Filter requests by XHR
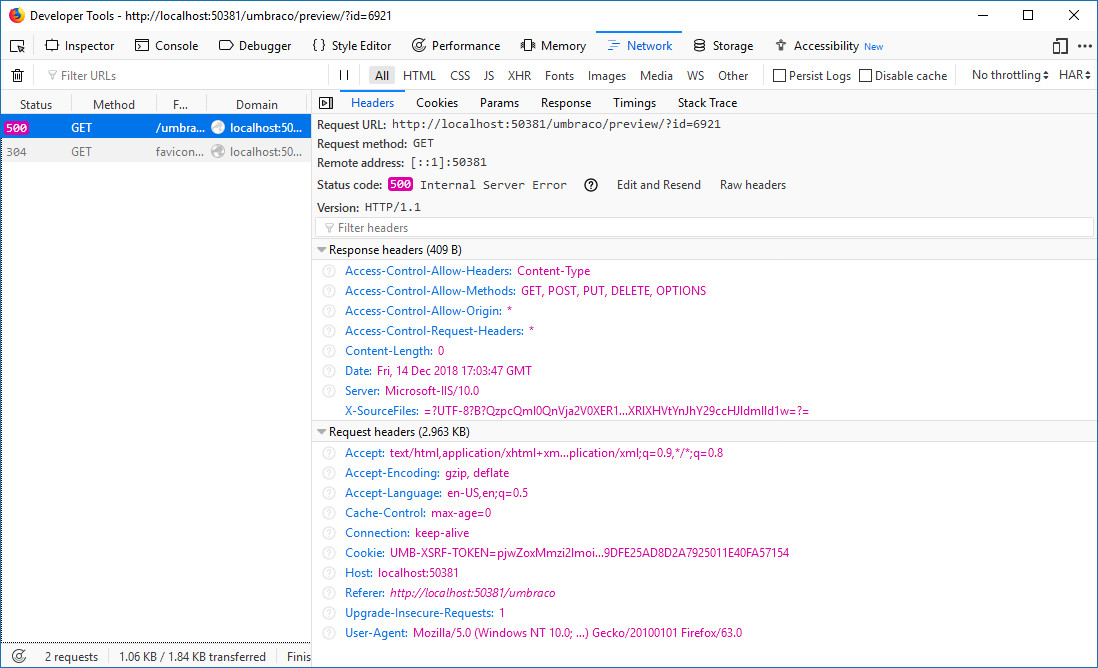Image resolution: width=1098 pixels, height=668 pixels. (x=520, y=76)
